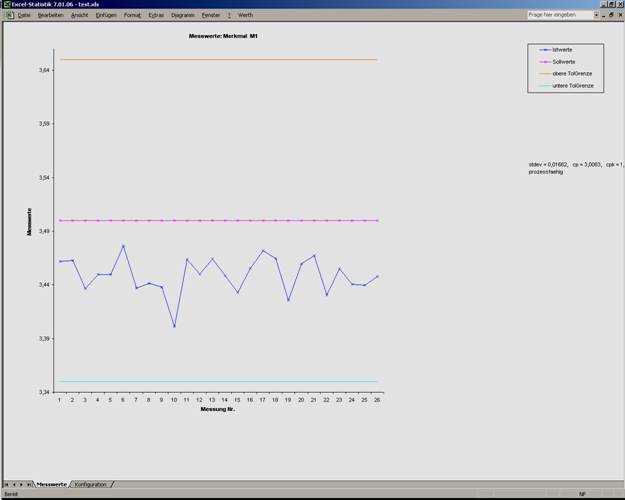
Task: Click the Sollwerte legend marker
Action: (544, 62)
